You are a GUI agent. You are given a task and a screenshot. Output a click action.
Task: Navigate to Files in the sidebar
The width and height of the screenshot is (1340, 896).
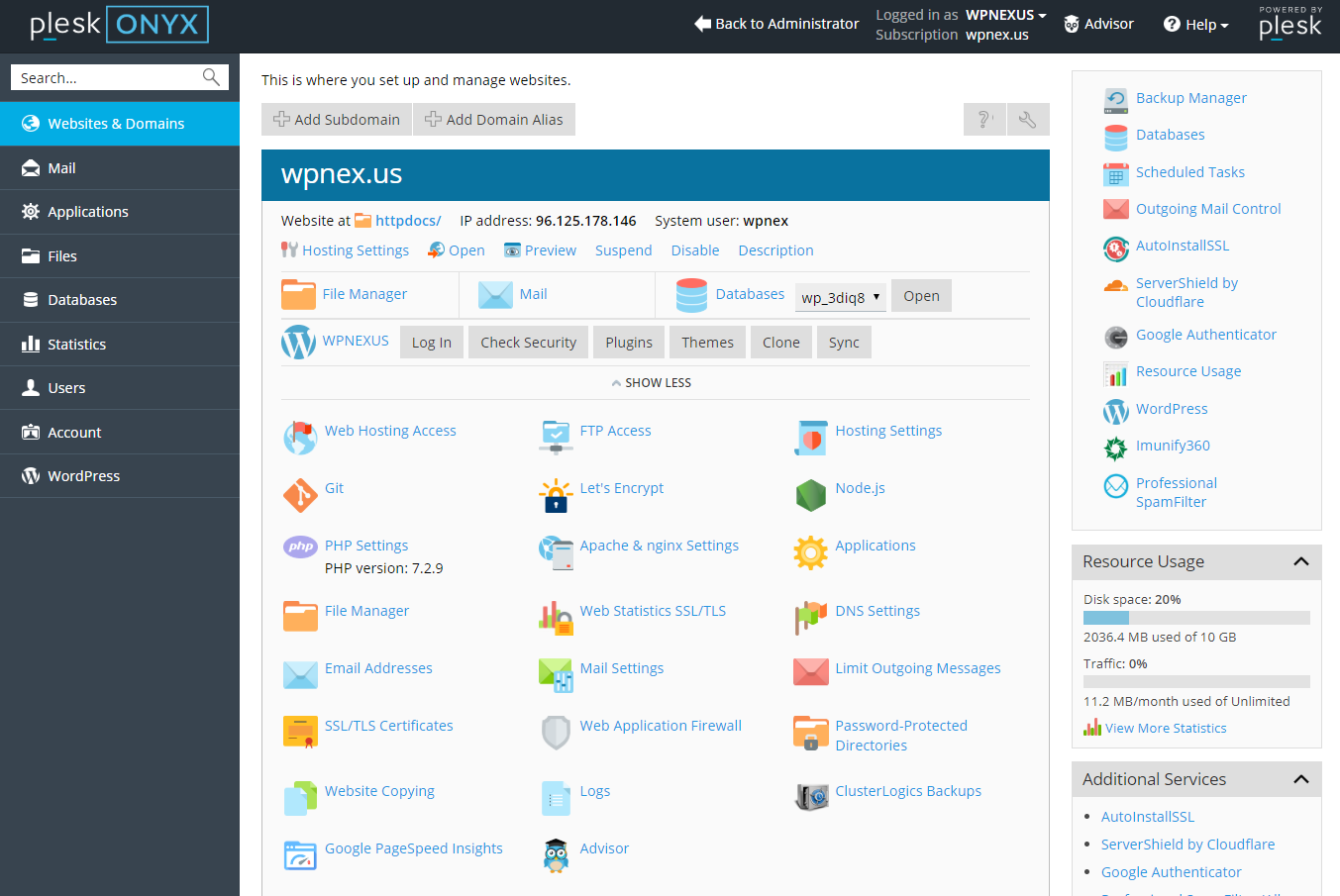coord(120,256)
